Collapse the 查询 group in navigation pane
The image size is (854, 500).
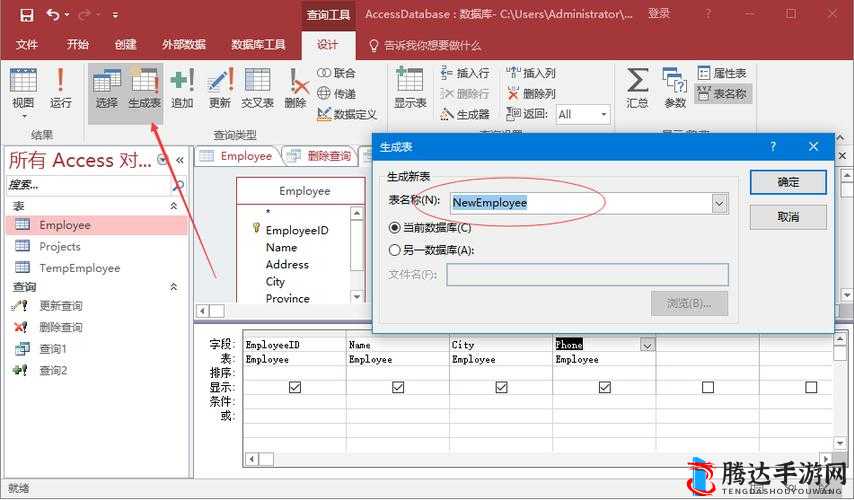(174, 286)
